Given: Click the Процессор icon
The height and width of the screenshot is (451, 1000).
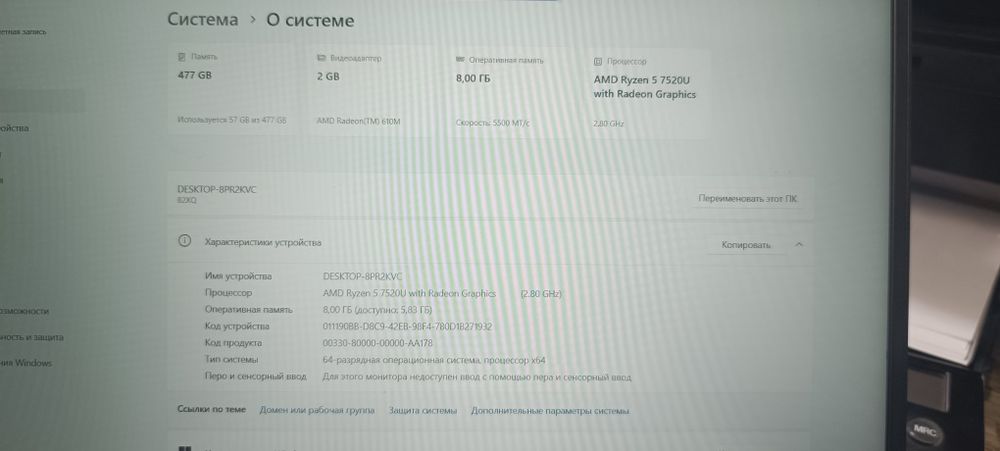Looking at the screenshot, I should pos(598,61).
